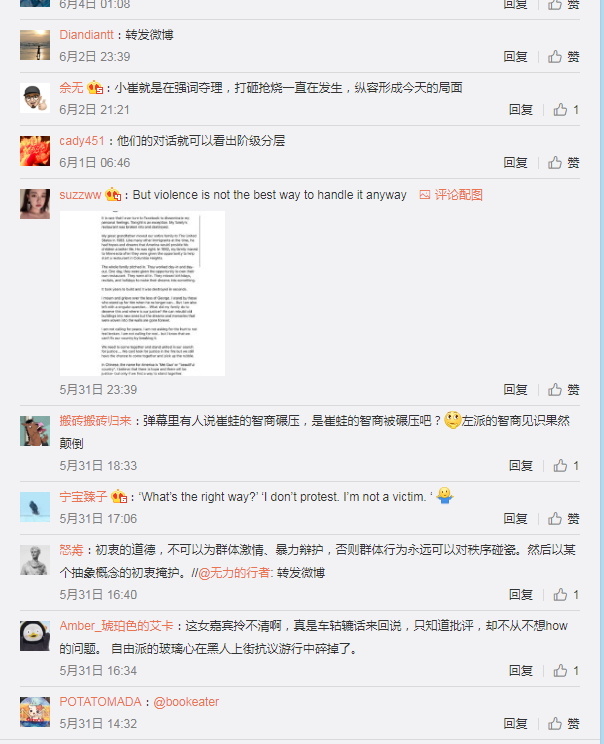
Task: Click the 评论配图 link
Action: click(451, 195)
